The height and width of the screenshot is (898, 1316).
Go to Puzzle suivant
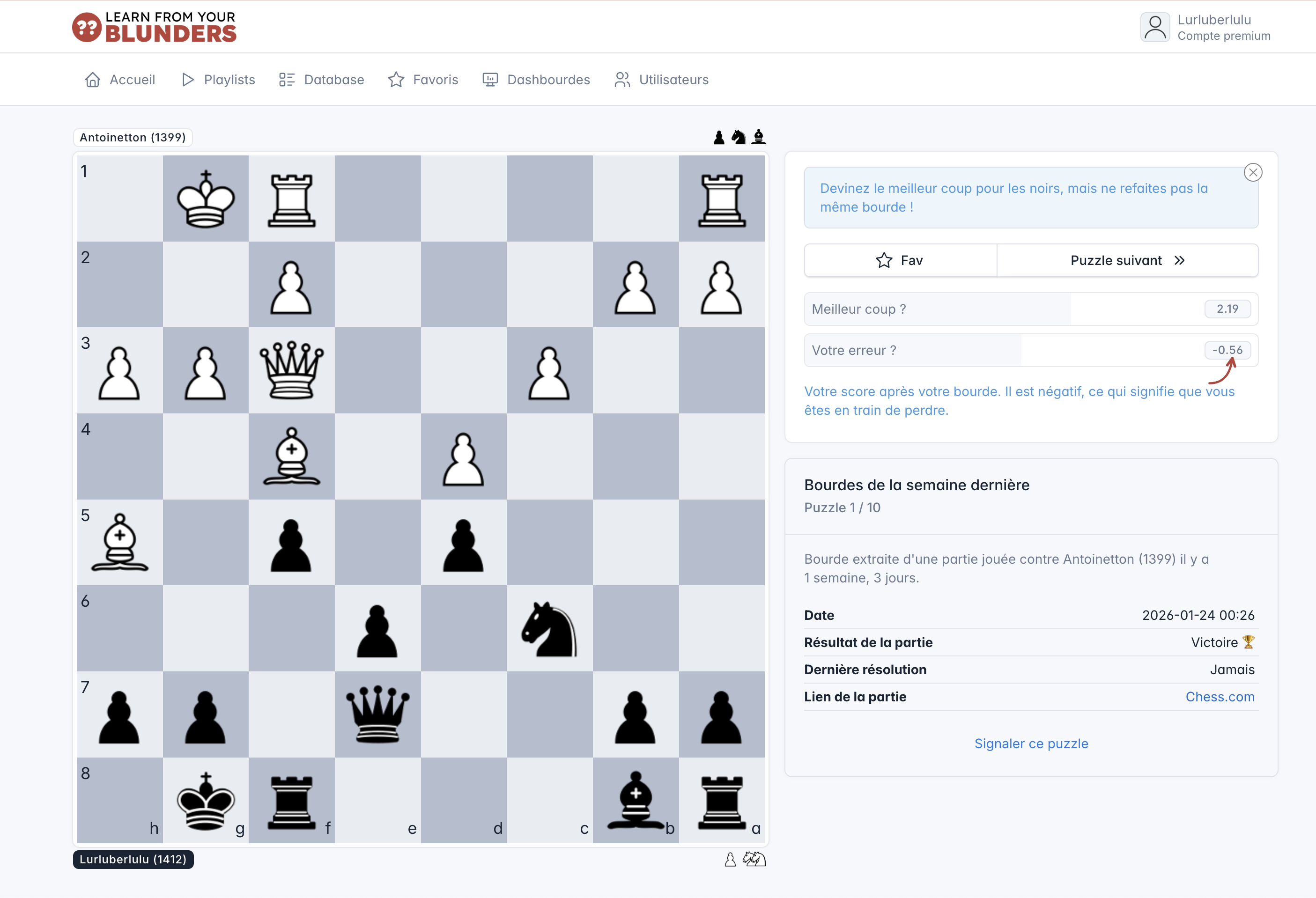pyautogui.click(x=1127, y=260)
